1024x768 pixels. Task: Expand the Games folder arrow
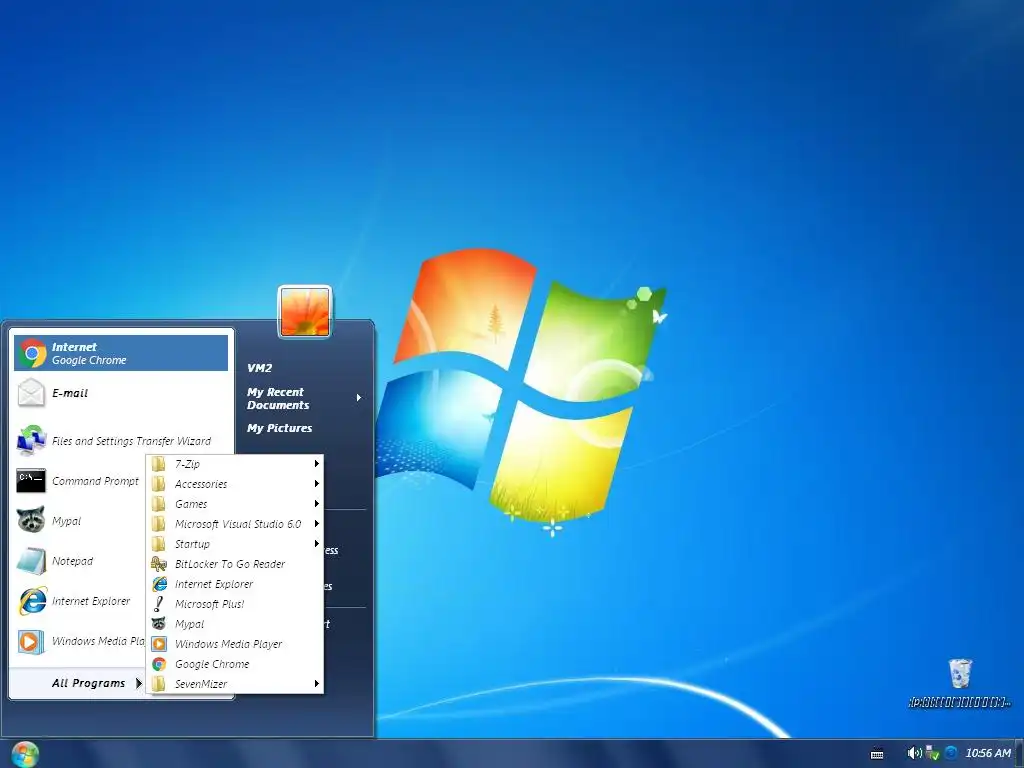tap(317, 504)
